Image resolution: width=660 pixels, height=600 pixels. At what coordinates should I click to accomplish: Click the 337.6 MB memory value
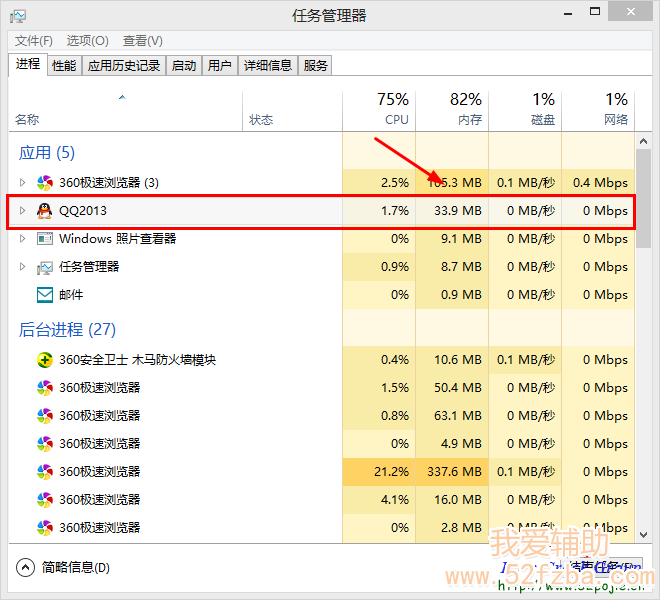pyautogui.click(x=454, y=472)
